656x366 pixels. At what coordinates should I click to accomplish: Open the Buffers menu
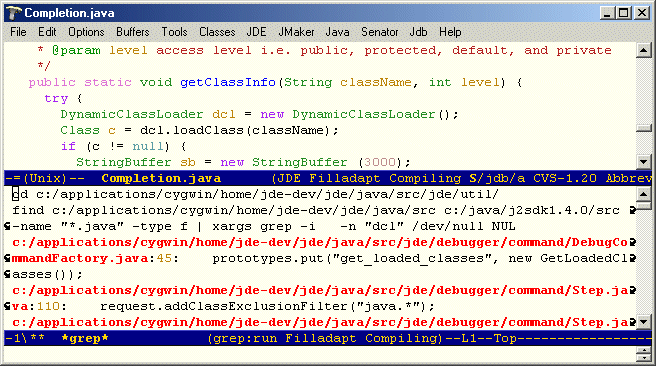click(133, 32)
